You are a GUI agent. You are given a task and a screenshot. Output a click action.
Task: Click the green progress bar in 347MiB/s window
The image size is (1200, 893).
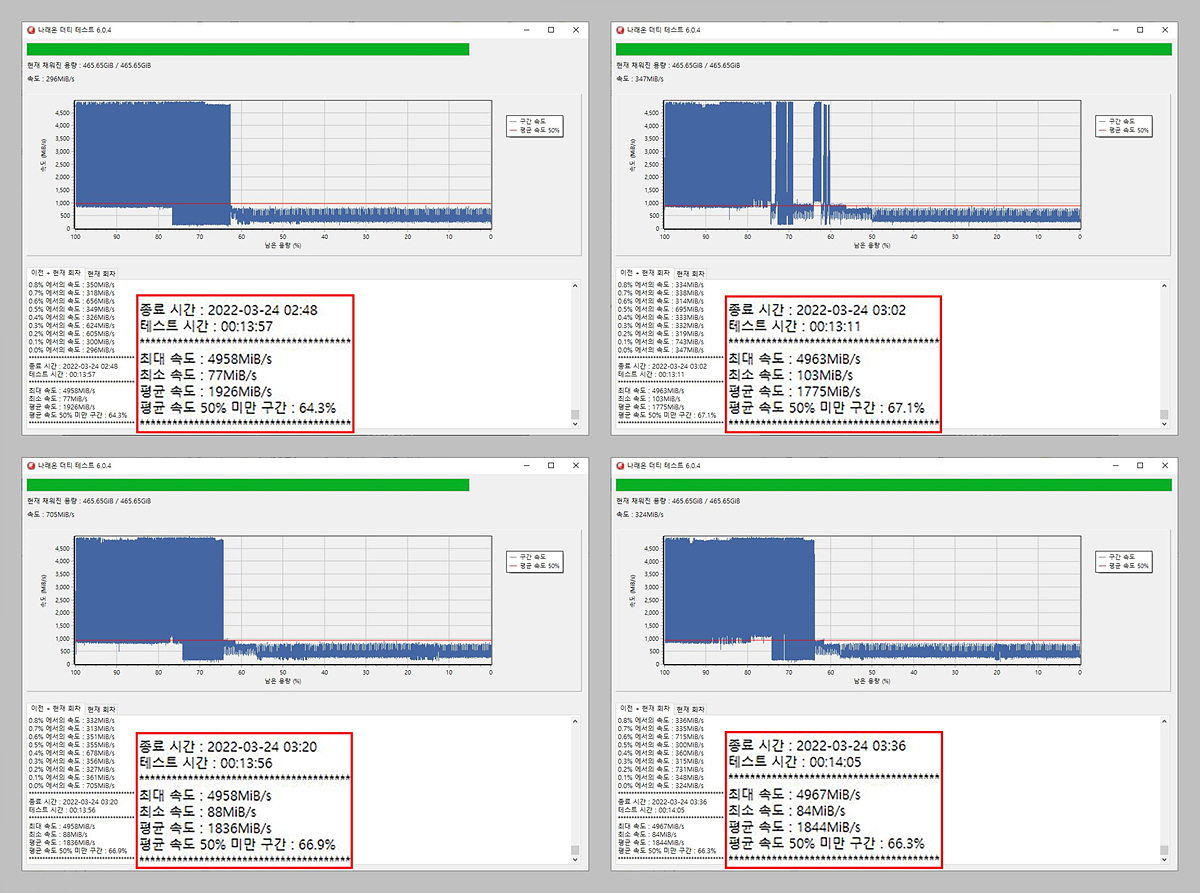894,49
